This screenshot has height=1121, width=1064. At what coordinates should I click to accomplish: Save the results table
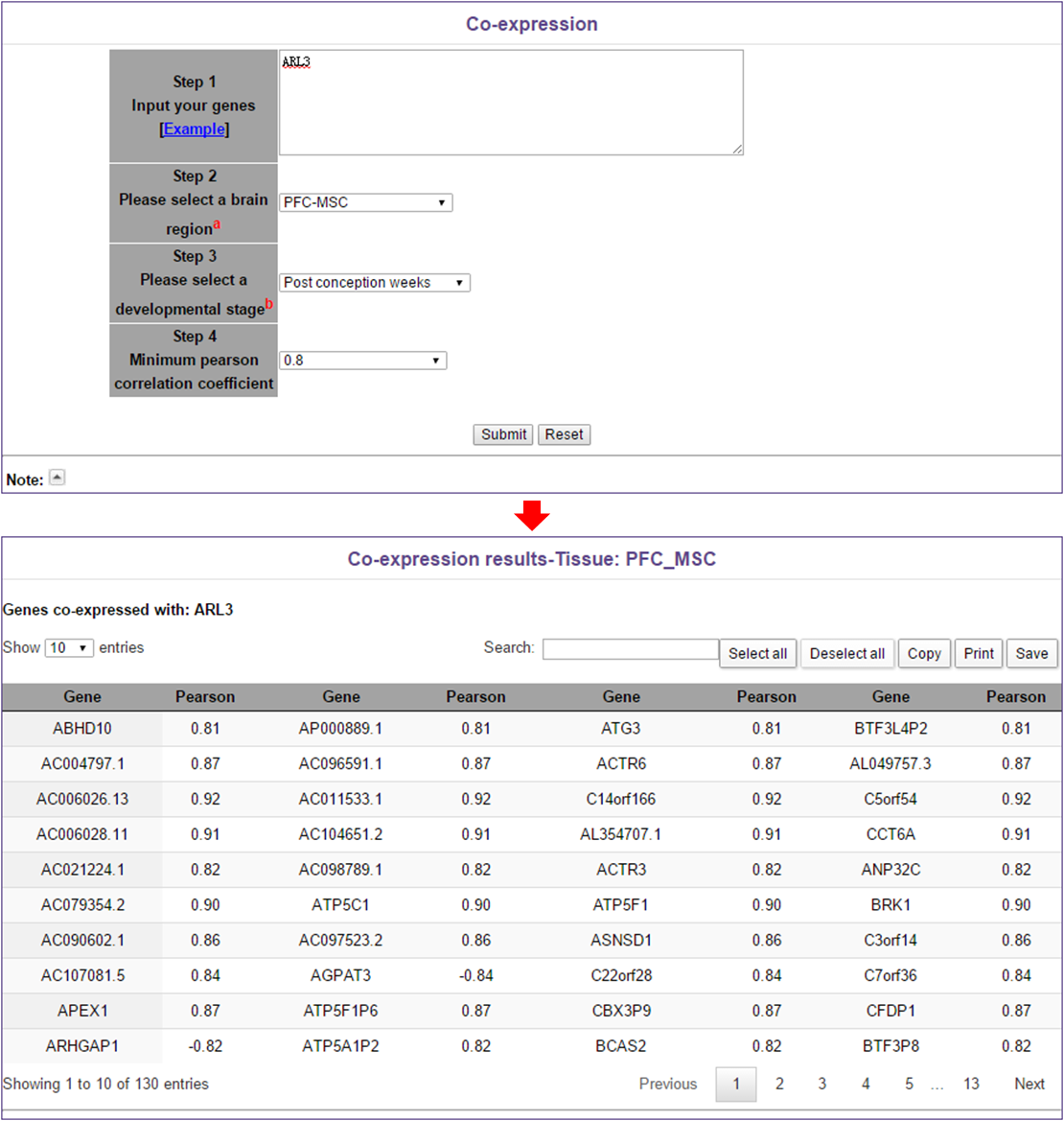point(1031,653)
